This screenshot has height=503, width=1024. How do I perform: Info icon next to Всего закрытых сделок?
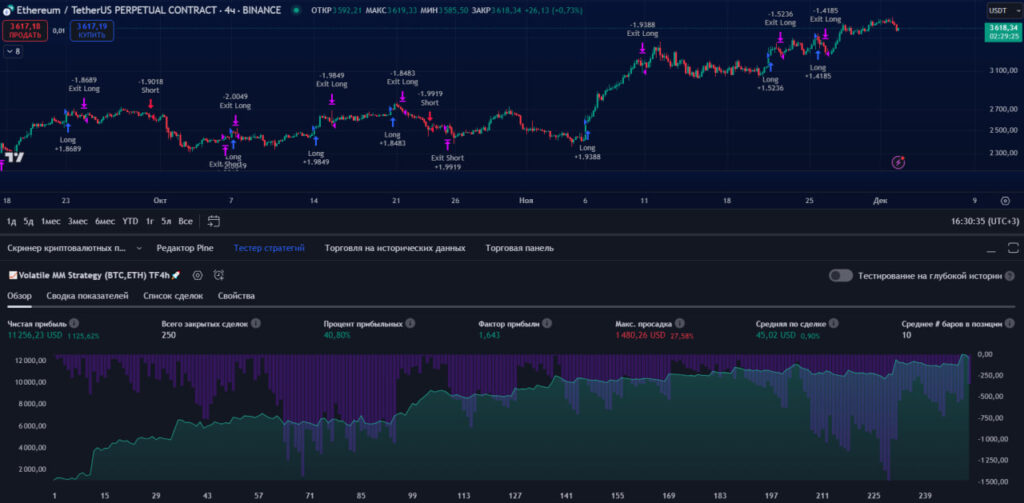[x=255, y=323]
